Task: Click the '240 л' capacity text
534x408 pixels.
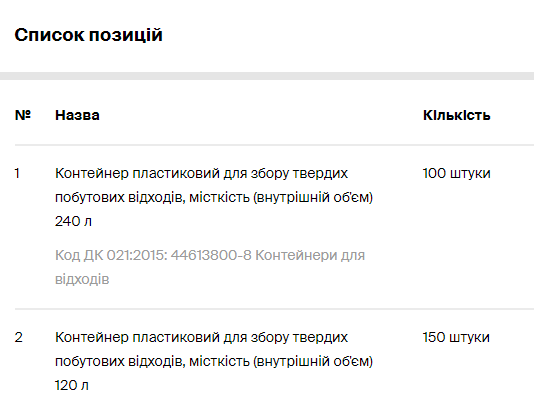Action: [x=73, y=221]
